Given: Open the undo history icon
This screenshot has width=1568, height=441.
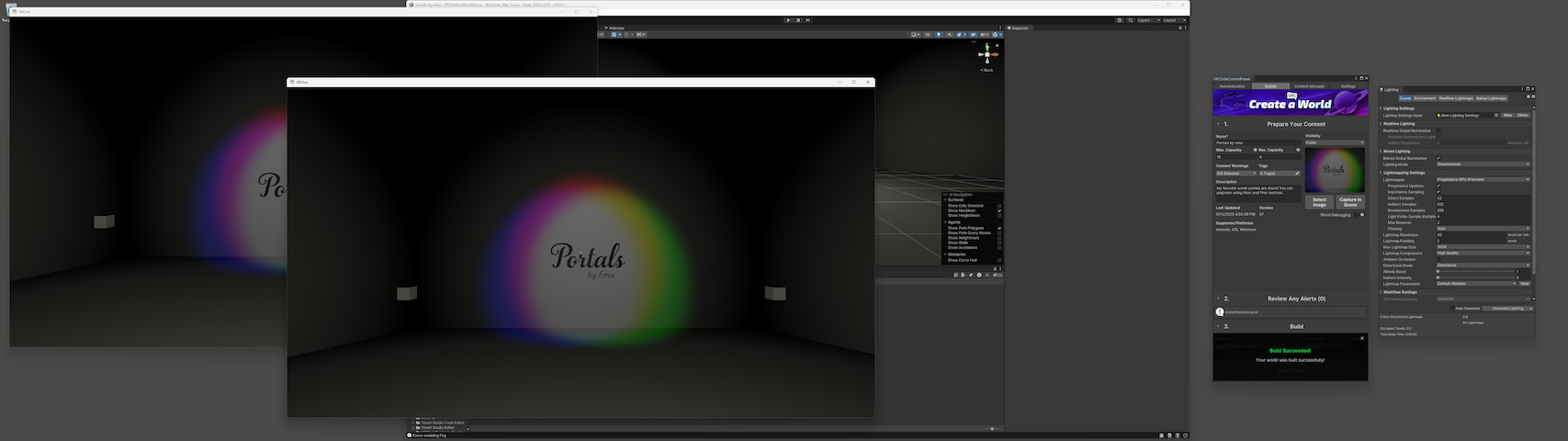Looking at the screenshot, I should pos(1119,20).
